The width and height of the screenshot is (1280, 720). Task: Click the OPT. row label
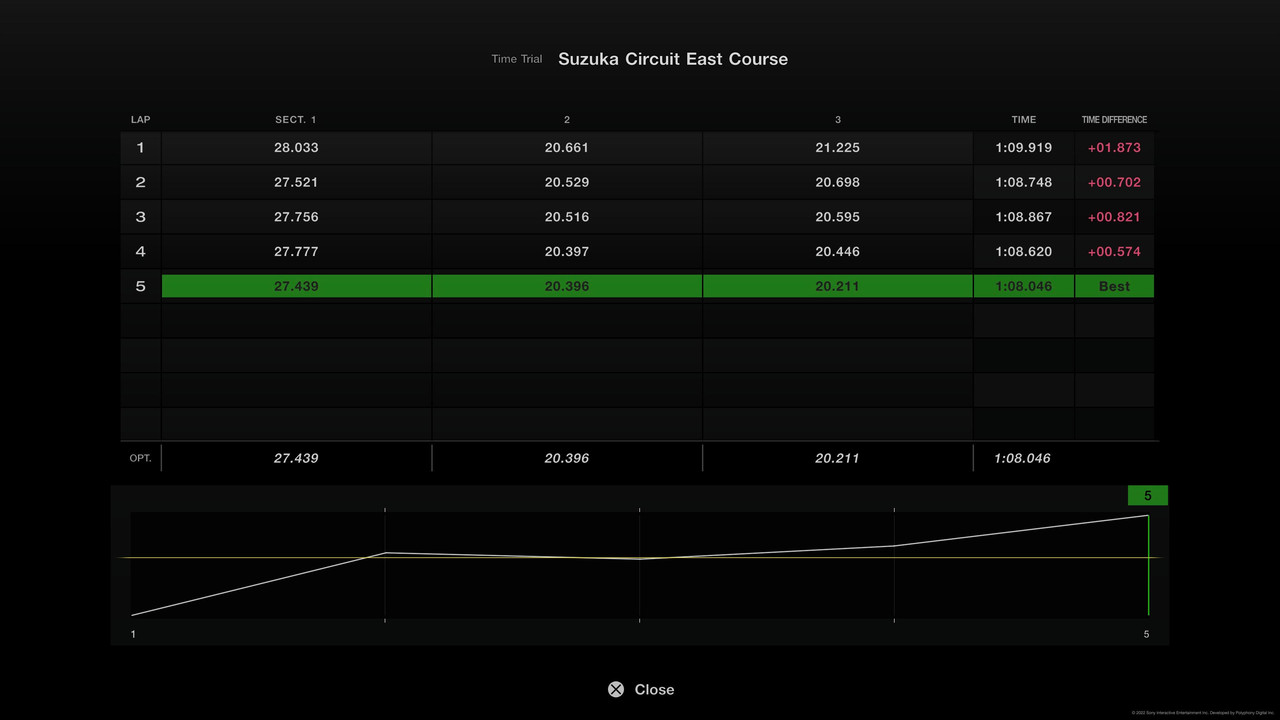tap(141, 458)
